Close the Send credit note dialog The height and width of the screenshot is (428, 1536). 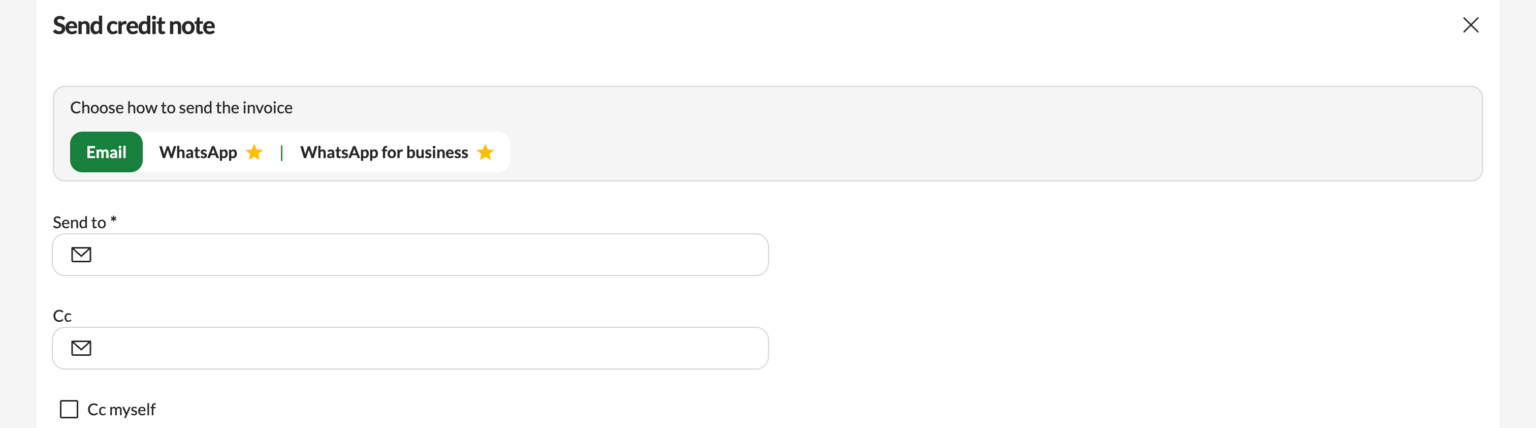click(1470, 26)
